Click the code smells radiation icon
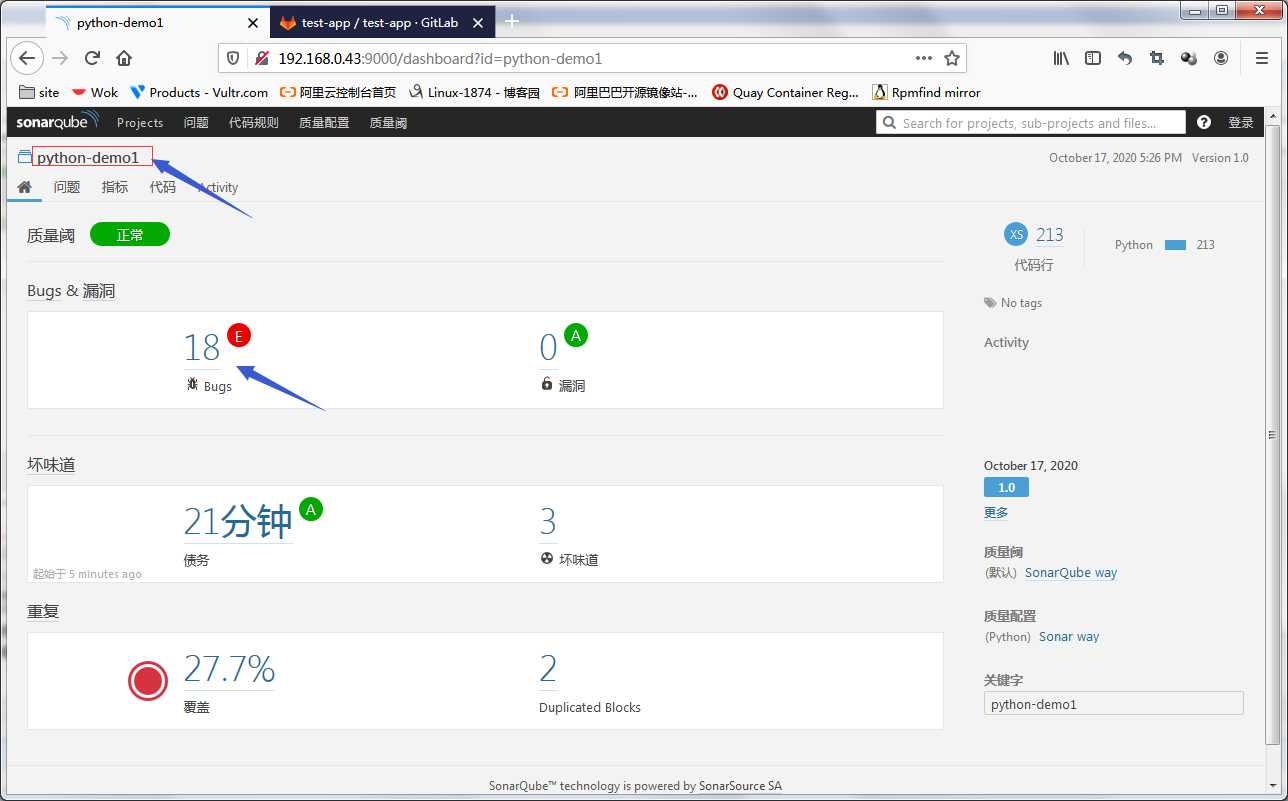1288x801 pixels. [546, 558]
